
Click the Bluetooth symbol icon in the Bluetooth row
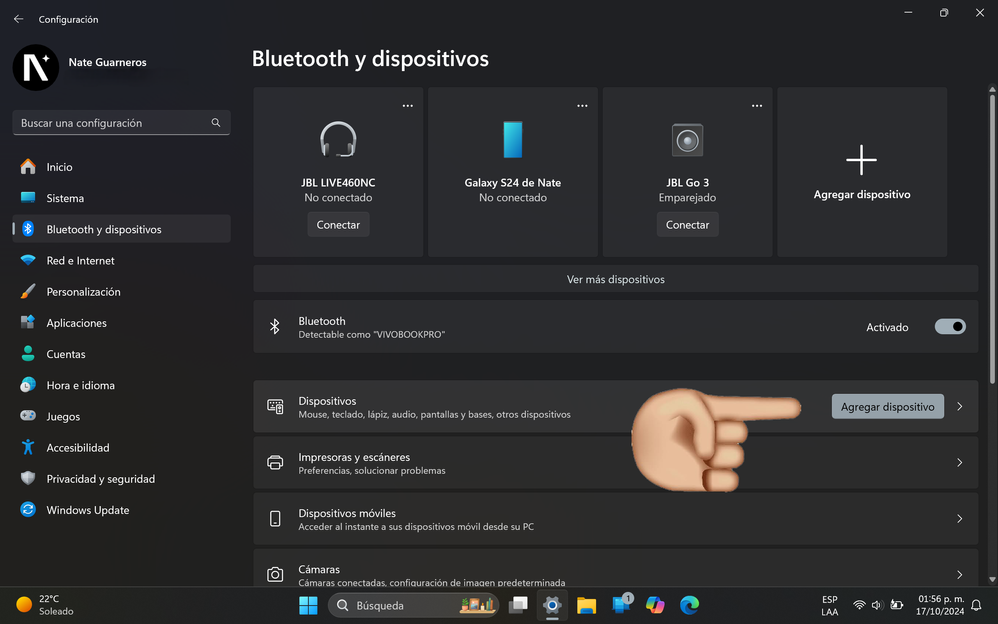tap(274, 327)
